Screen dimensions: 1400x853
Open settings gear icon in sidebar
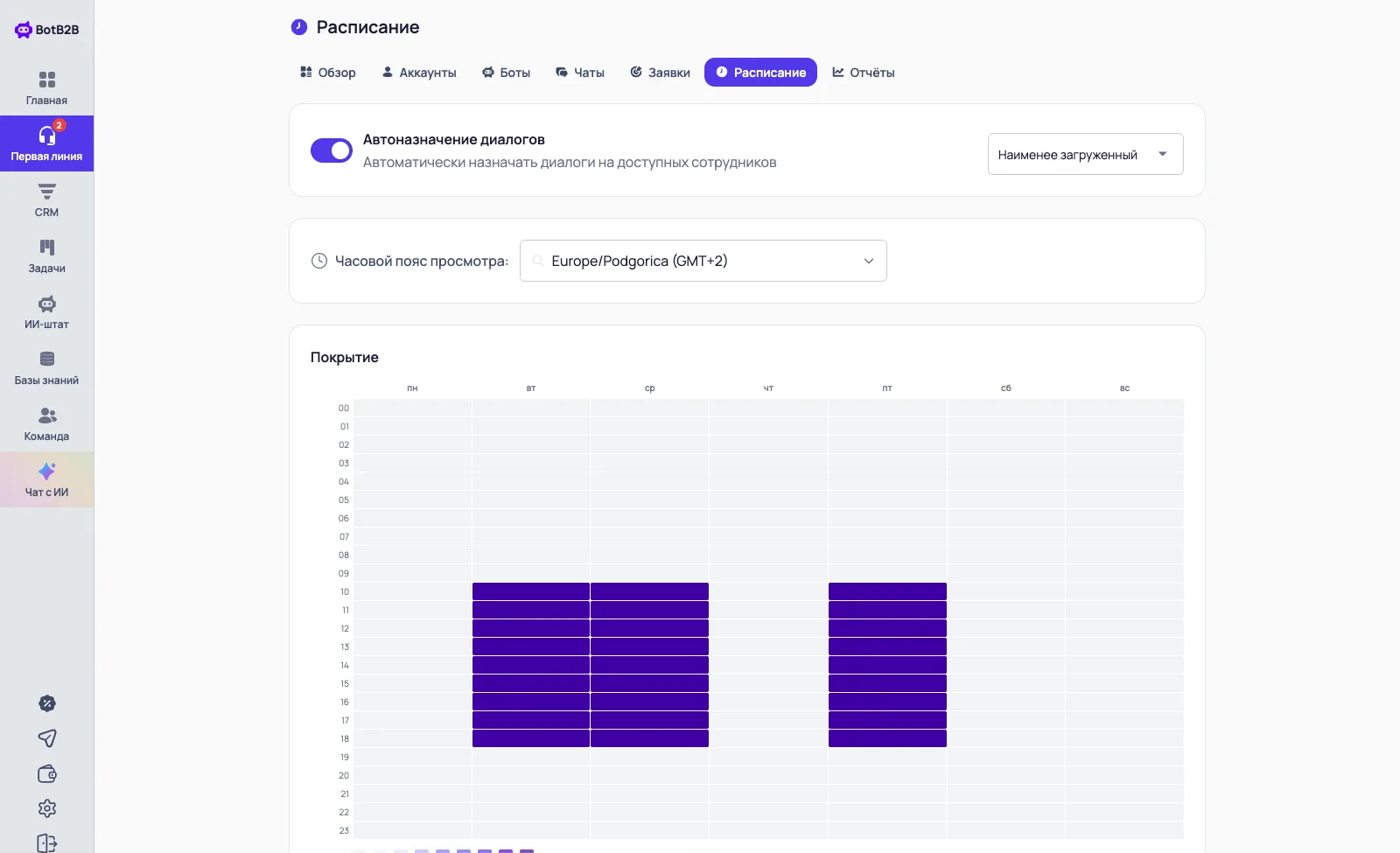pos(47,808)
